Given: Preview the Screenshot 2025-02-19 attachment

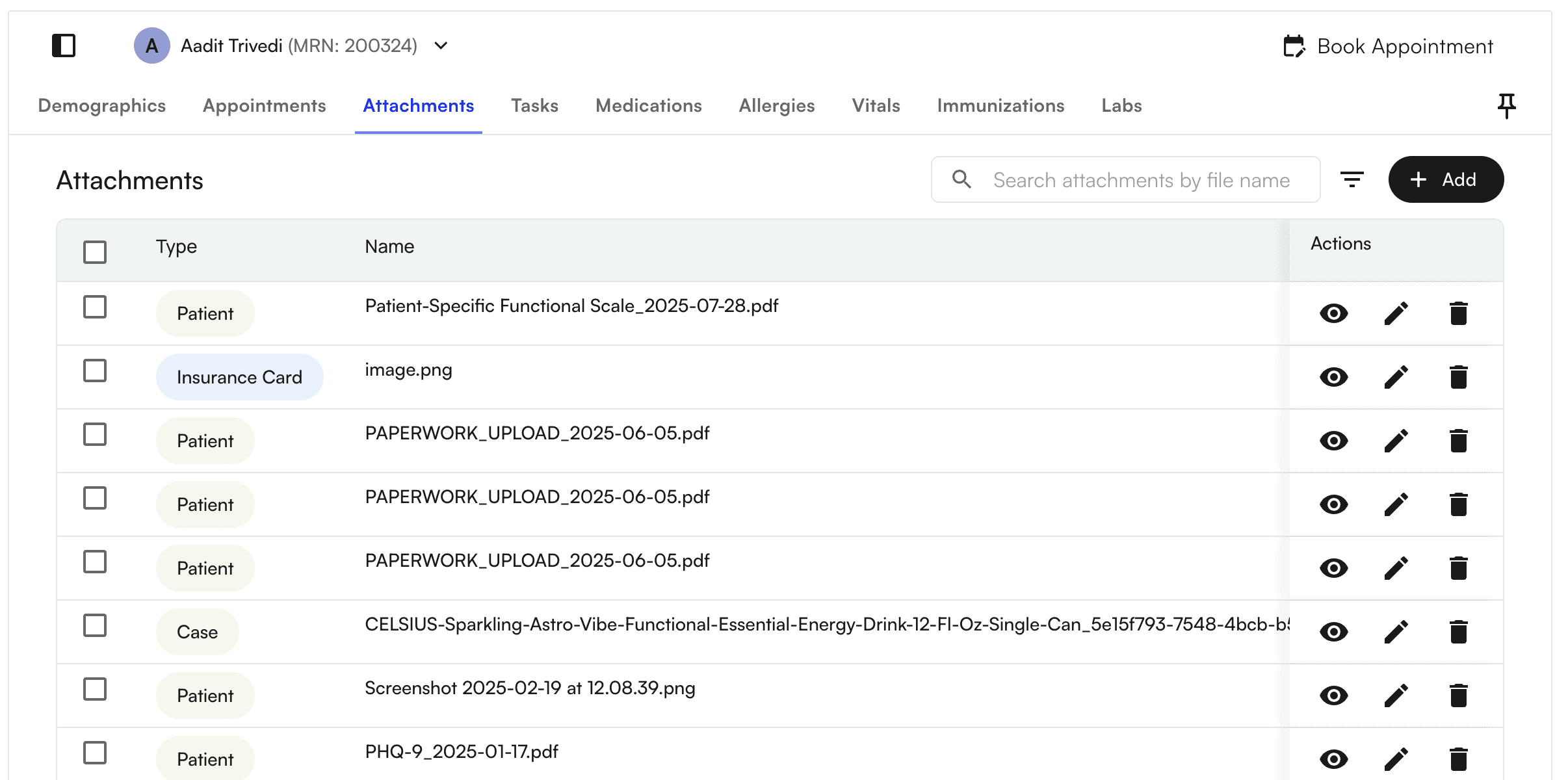Looking at the screenshot, I should pos(1333,695).
